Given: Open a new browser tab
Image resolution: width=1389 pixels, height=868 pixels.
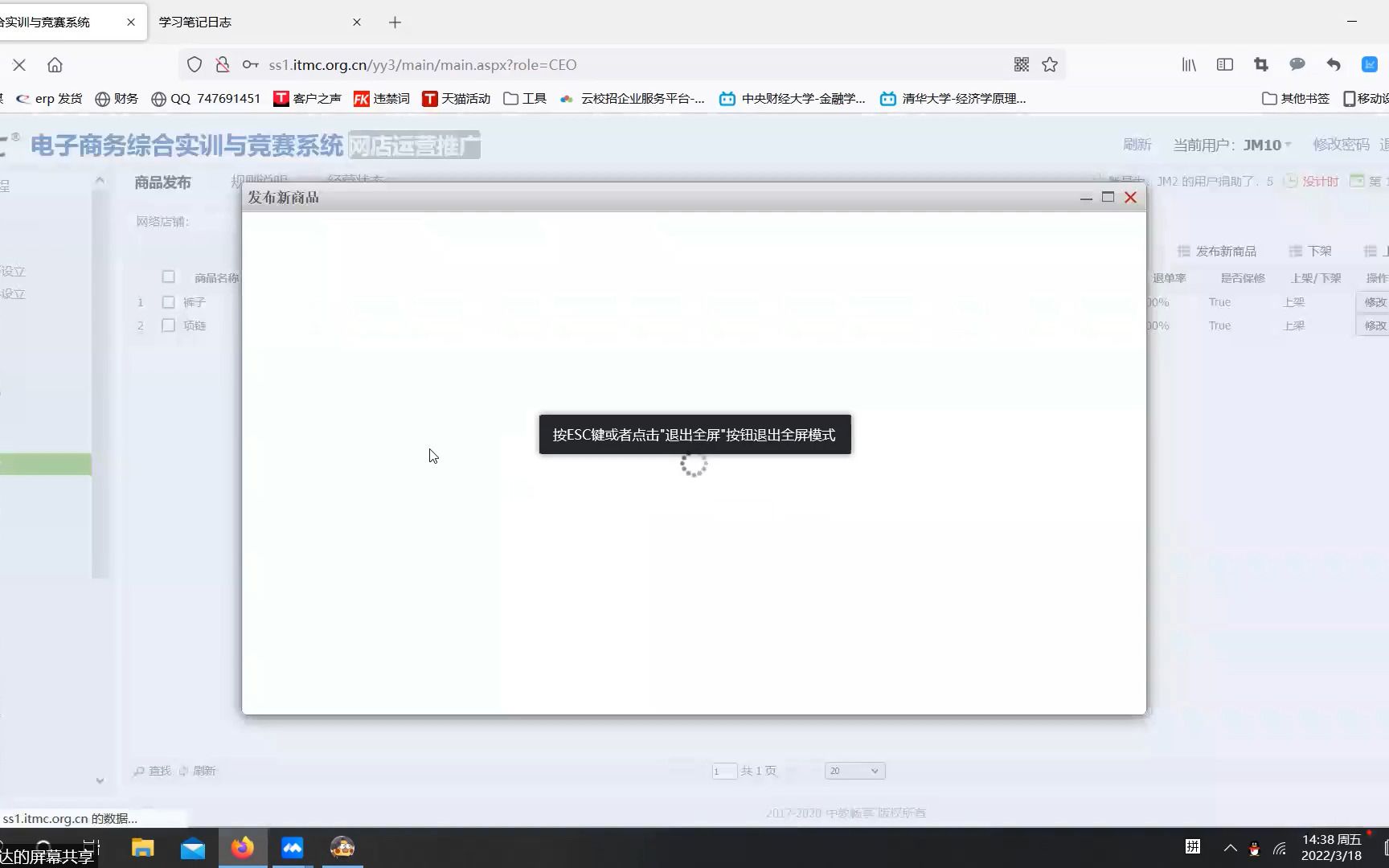Looking at the screenshot, I should tap(395, 23).
